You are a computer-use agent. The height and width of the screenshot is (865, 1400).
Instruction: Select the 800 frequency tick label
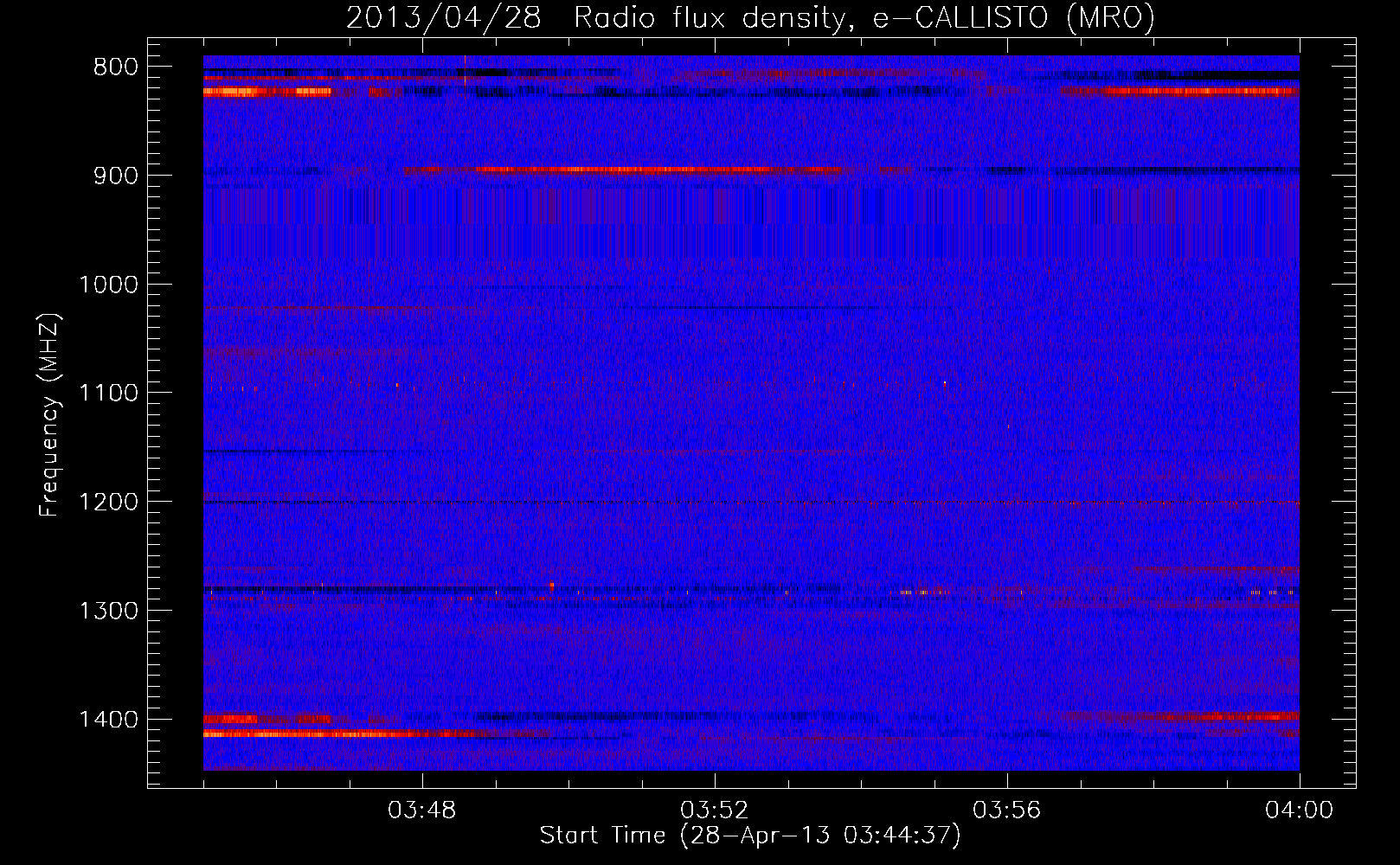tap(115, 67)
